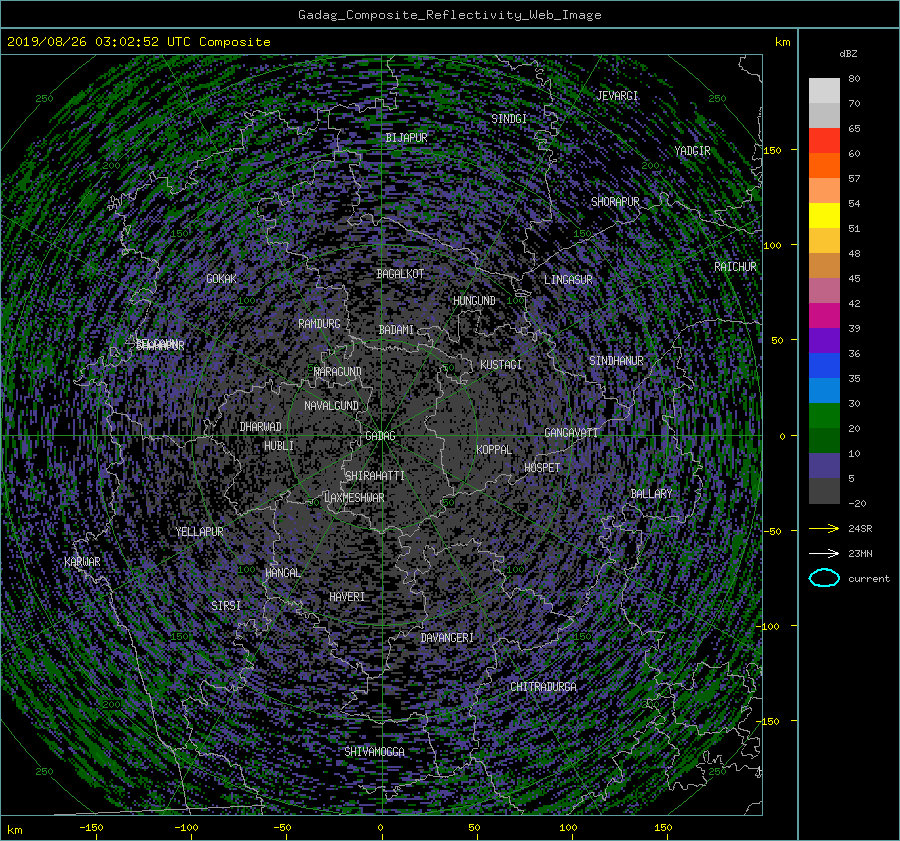The width and height of the screenshot is (900, 841).
Task: Click the 100 tick on bottom axis
Action: click(x=568, y=828)
